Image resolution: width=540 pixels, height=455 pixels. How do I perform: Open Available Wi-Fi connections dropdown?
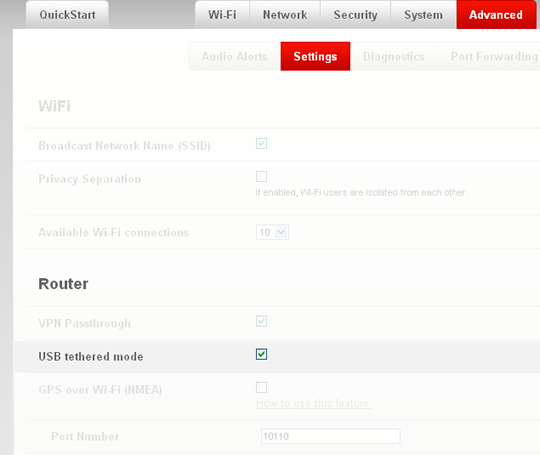272,232
